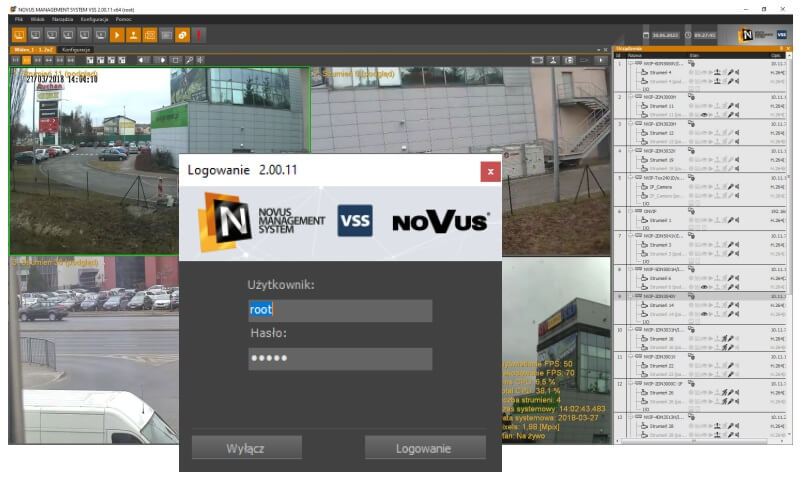This screenshot has height=478, width=804.
Task: Click the microphone icon on the Strumień 4 row
Action: [731, 72]
